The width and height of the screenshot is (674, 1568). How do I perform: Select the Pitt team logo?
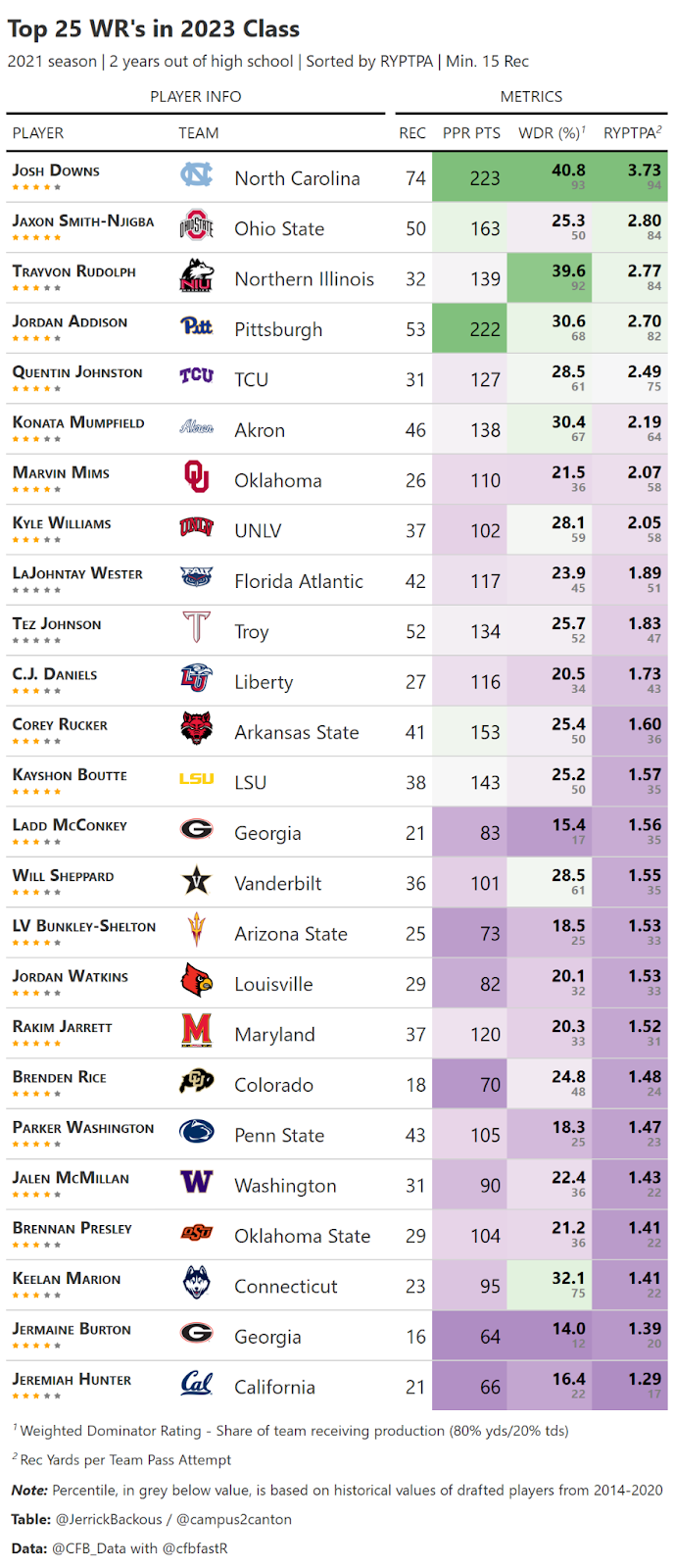coord(196,326)
